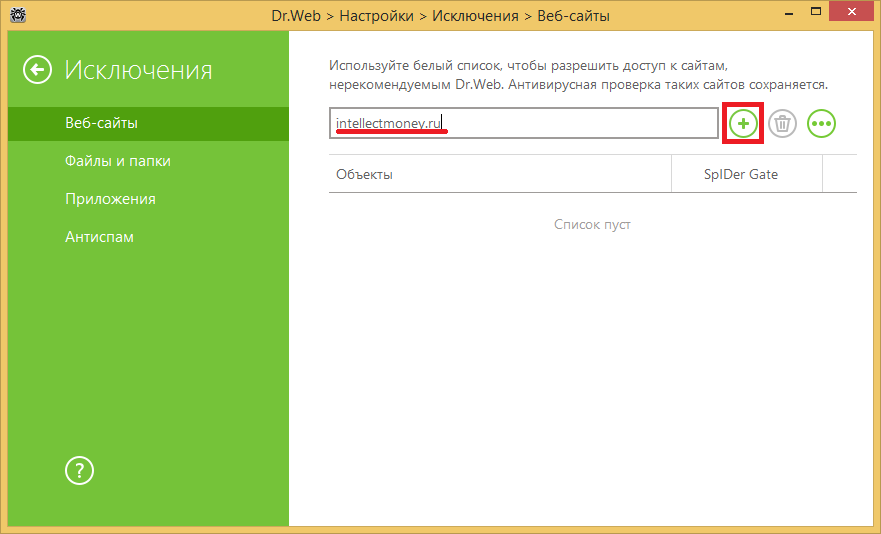The image size is (881, 534).
Task: Click the breadcrumb title bar text
Action: 440,15
